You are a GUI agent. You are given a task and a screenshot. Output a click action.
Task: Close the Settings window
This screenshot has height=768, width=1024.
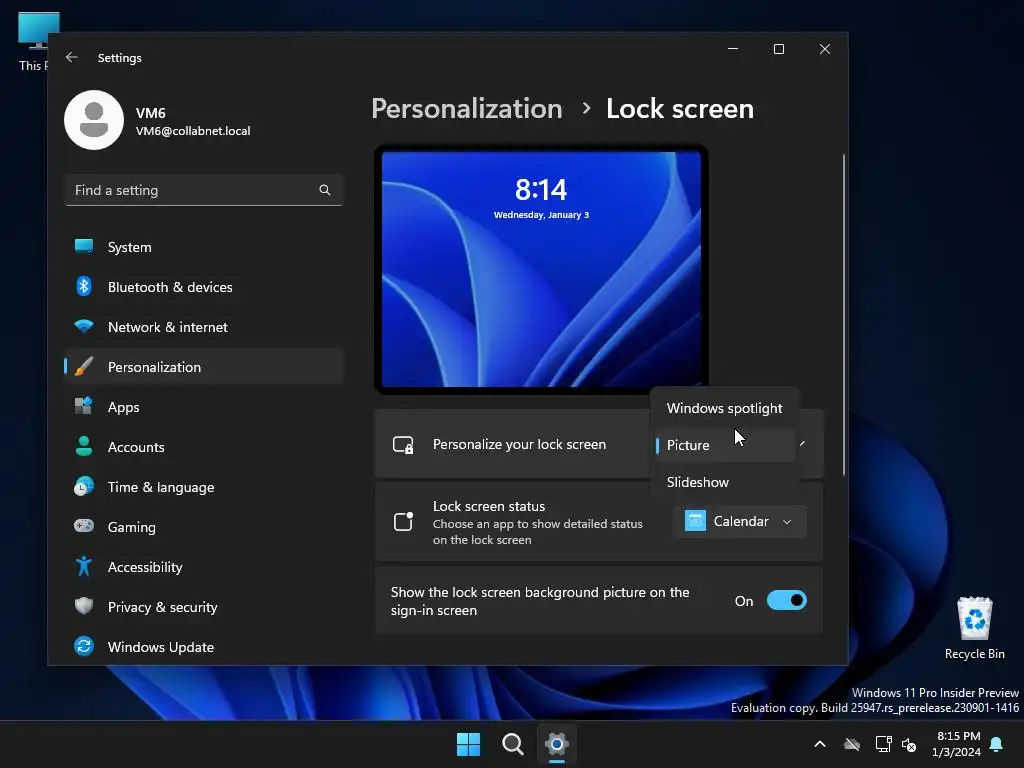point(825,49)
